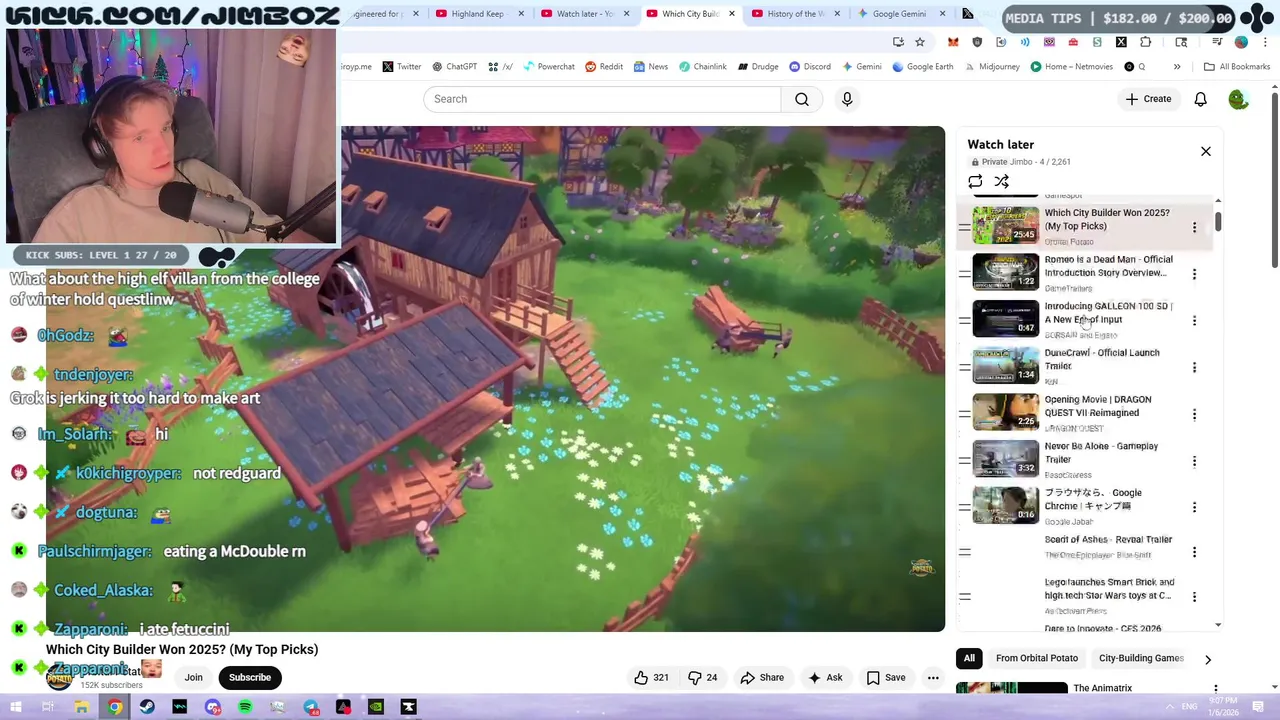Open Telegram from taskbar
1280x720 pixels.
click(311, 707)
